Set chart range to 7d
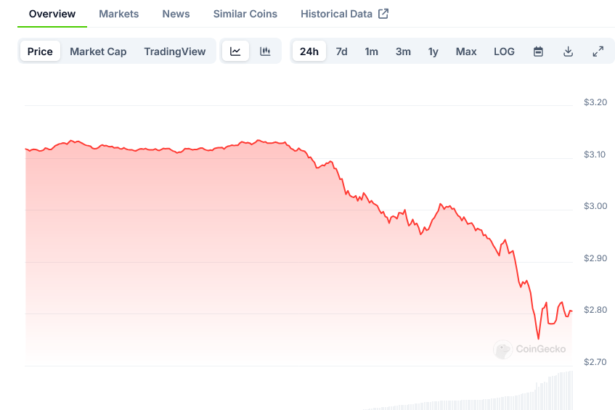 (342, 51)
